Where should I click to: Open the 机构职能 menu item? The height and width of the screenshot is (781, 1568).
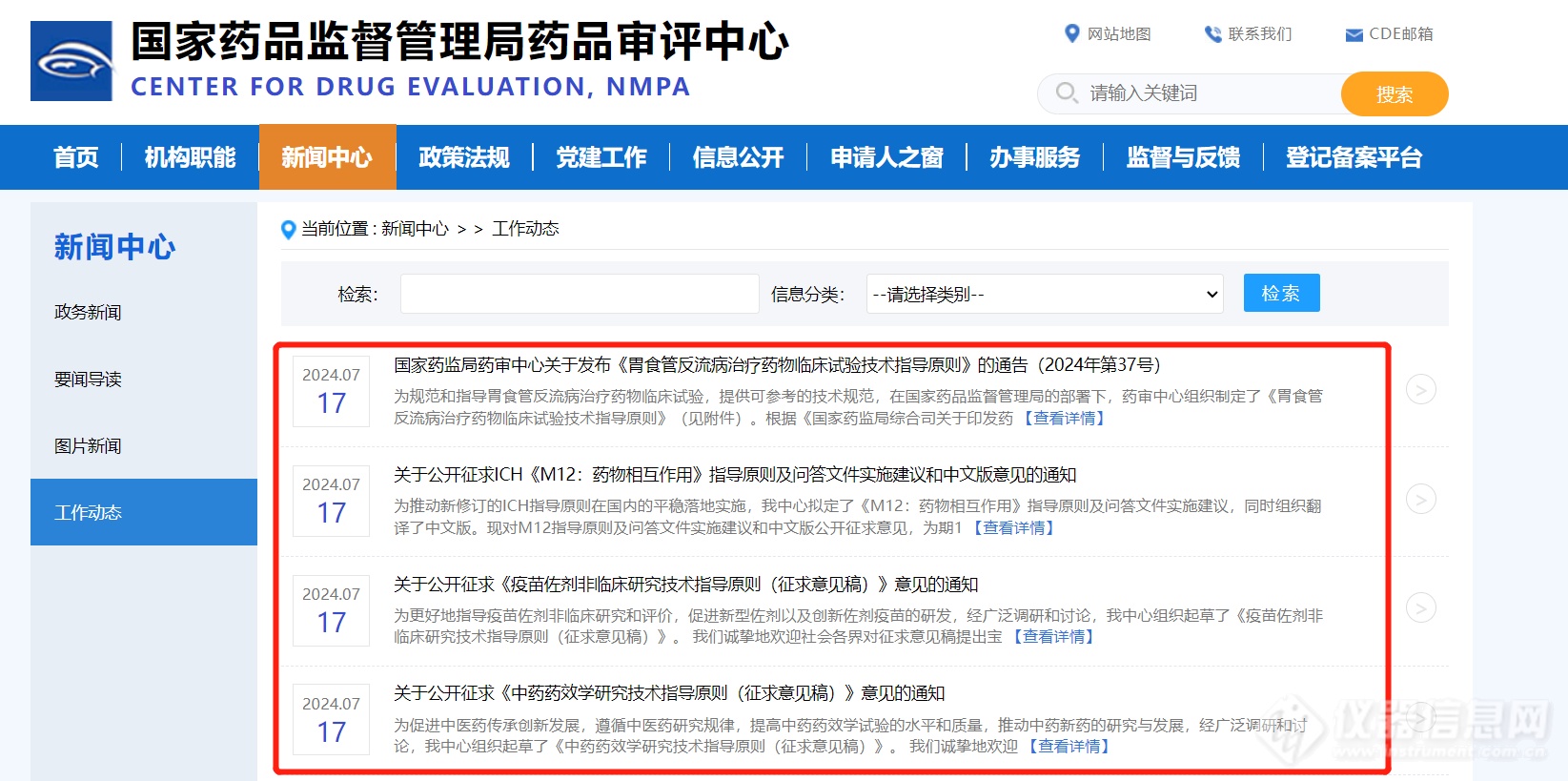click(191, 157)
